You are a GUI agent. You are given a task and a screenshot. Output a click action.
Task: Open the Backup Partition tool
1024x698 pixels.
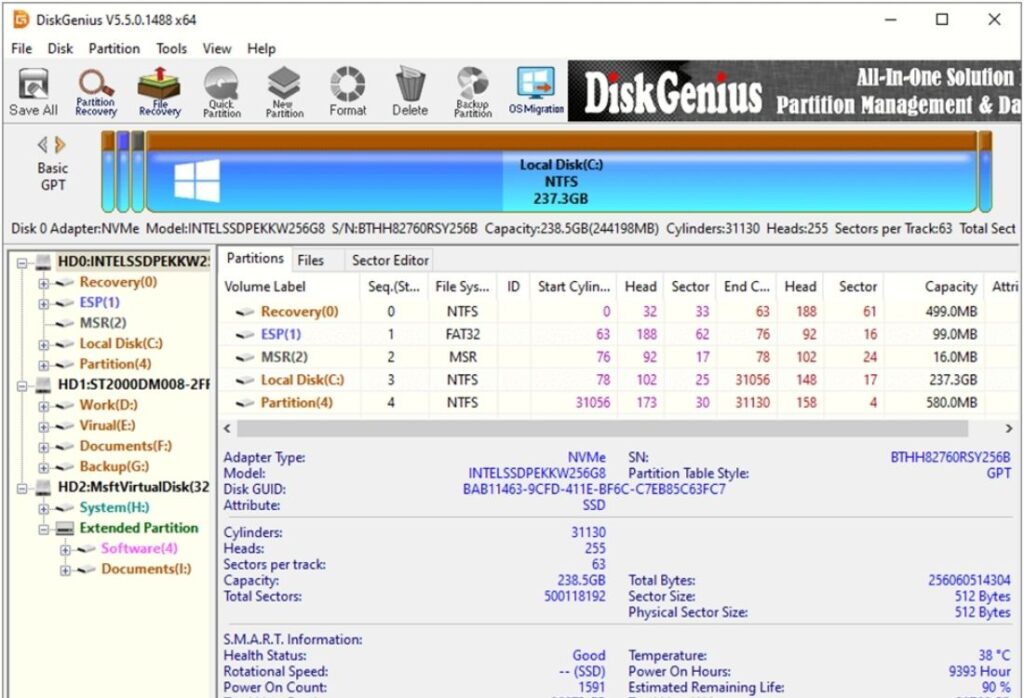pyautogui.click(x=472, y=91)
